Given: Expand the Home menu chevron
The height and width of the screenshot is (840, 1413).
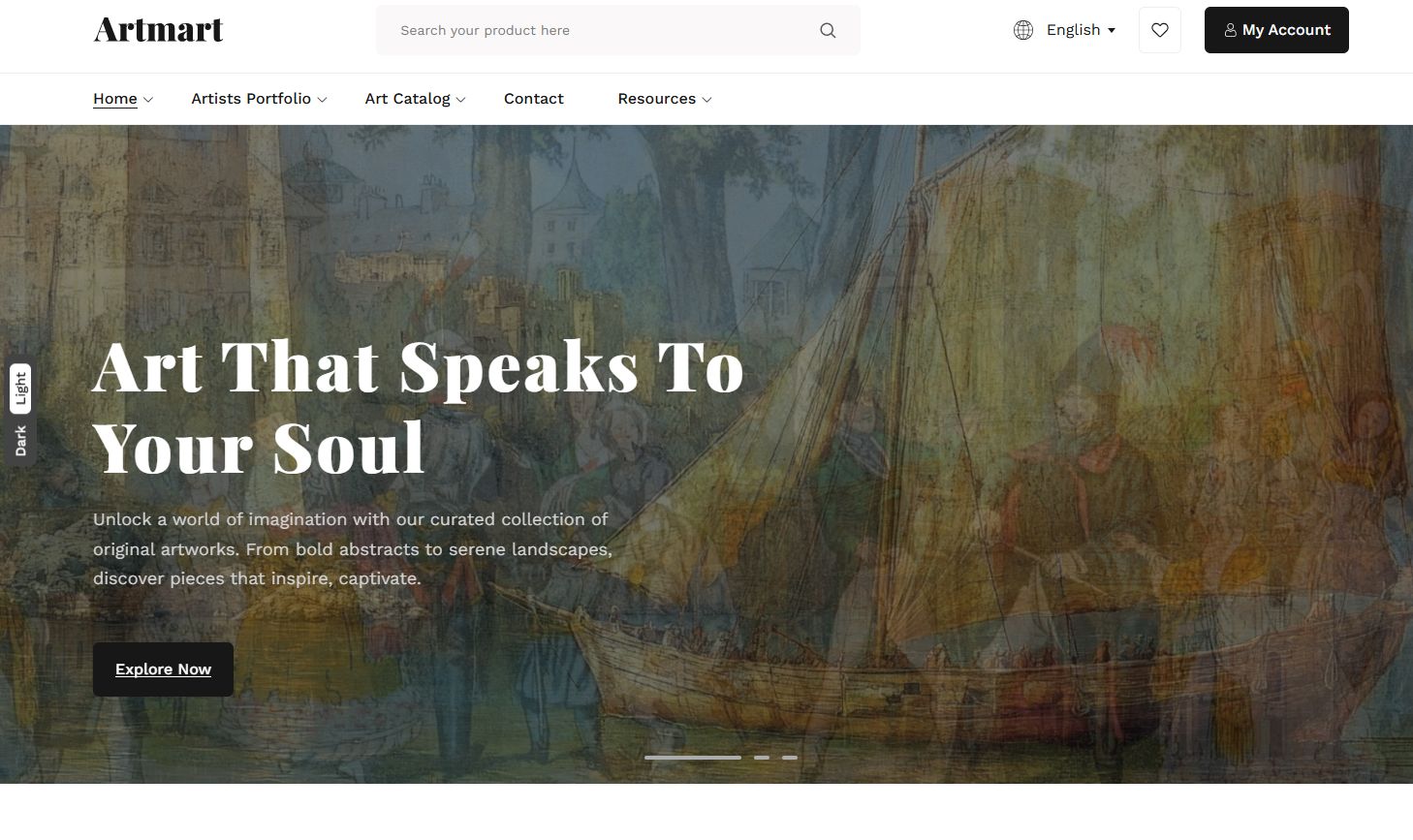Looking at the screenshot, I should [147, 100].
